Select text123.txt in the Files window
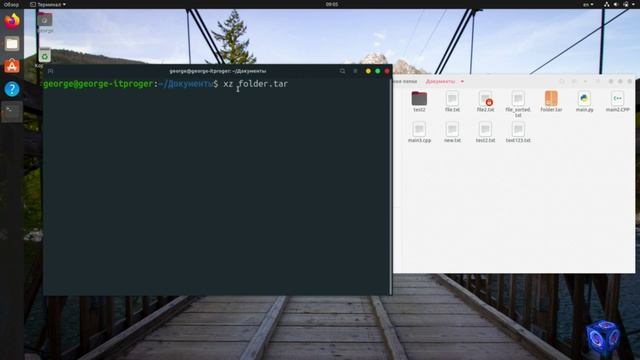The height and width of the screenshot is (360, 640). (x=518, y=132)
